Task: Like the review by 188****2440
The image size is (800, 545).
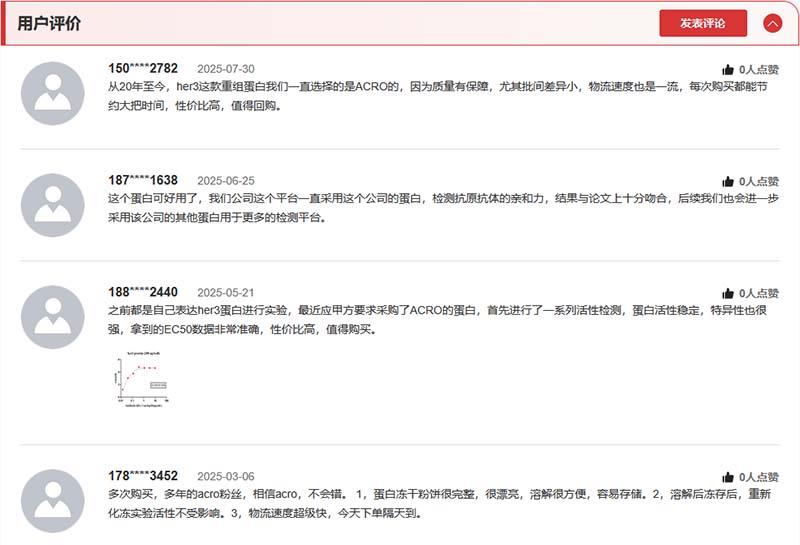Action: point(728,294)
